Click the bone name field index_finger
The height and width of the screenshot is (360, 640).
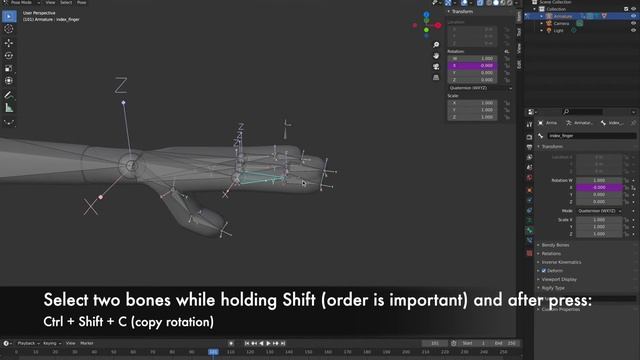tap(592, 136)
